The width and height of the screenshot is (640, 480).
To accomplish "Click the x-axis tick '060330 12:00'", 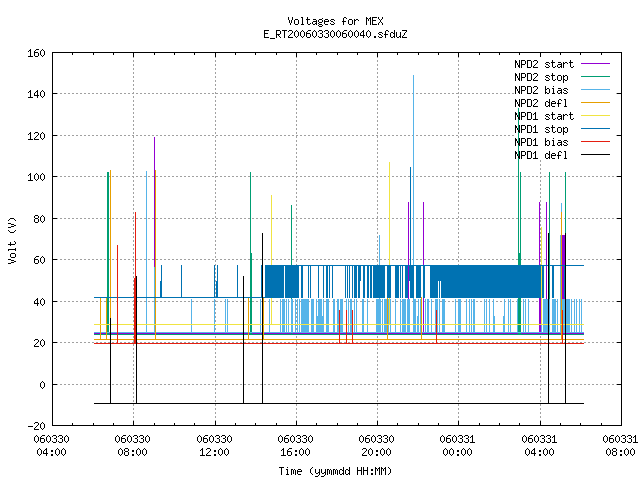I will point(214,446).
